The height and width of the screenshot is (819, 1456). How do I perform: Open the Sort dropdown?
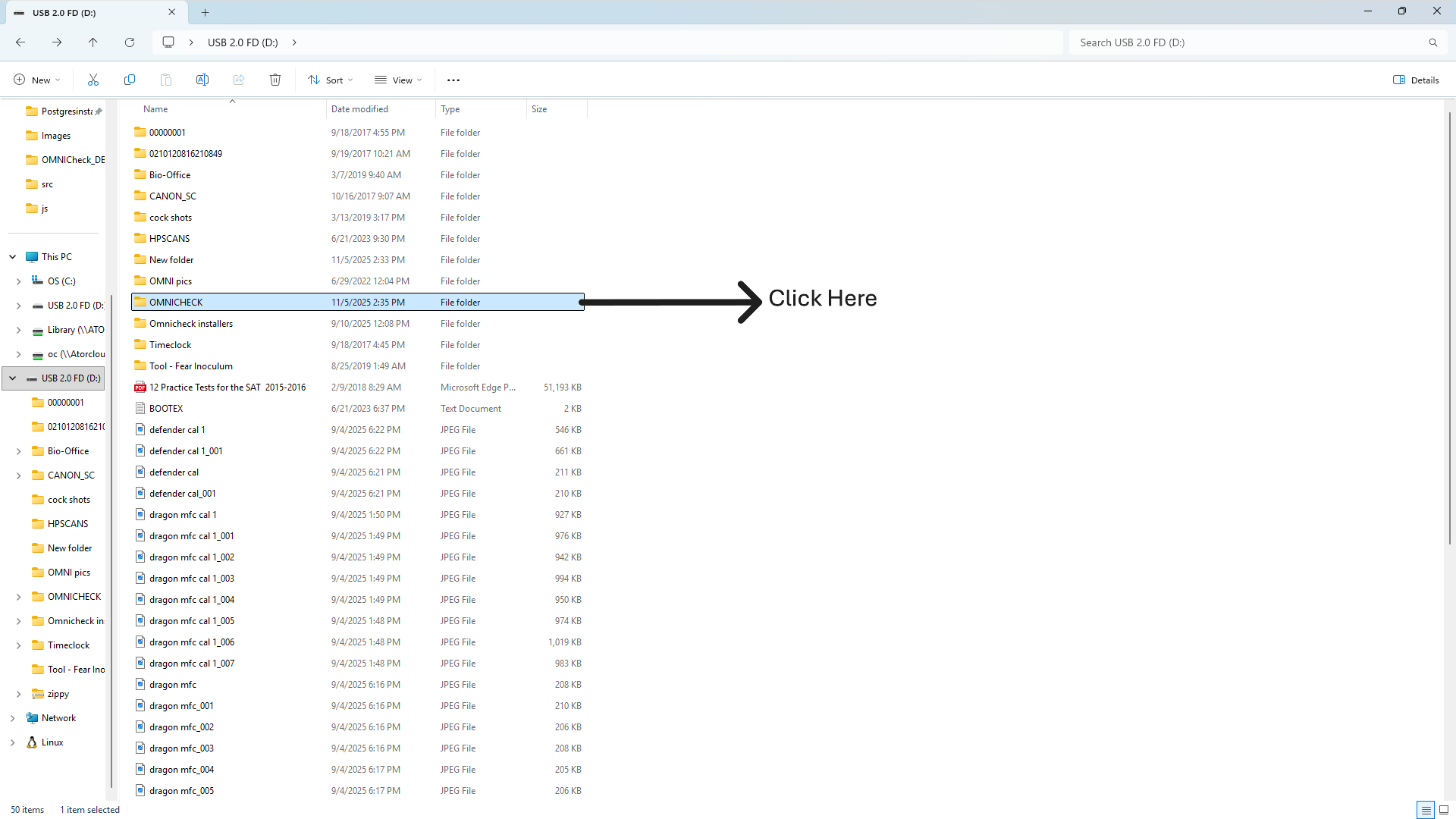coord(331,80)
